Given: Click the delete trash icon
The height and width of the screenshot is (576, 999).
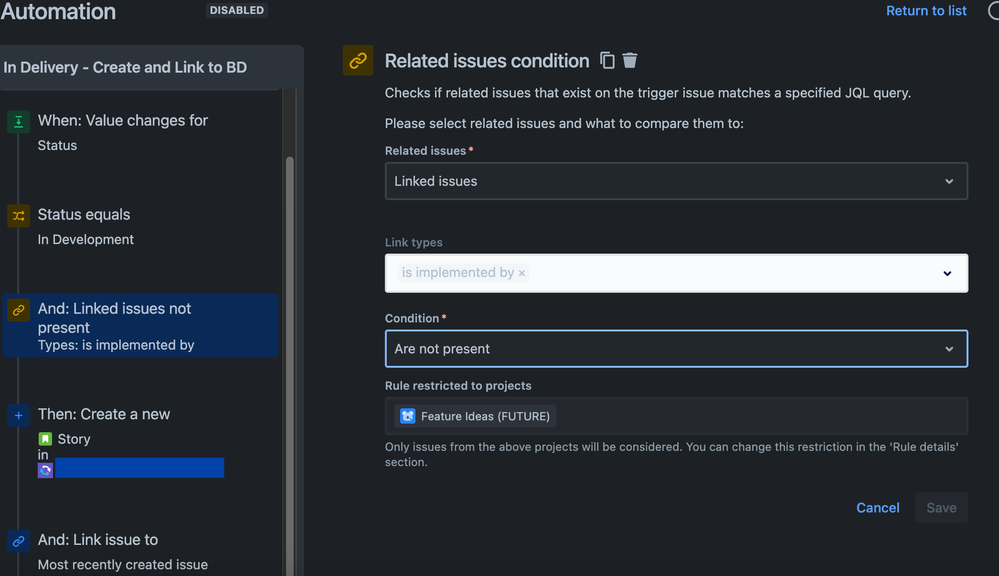Looking at the screenshot, I should pyautogui.click(x=630, y=61).
